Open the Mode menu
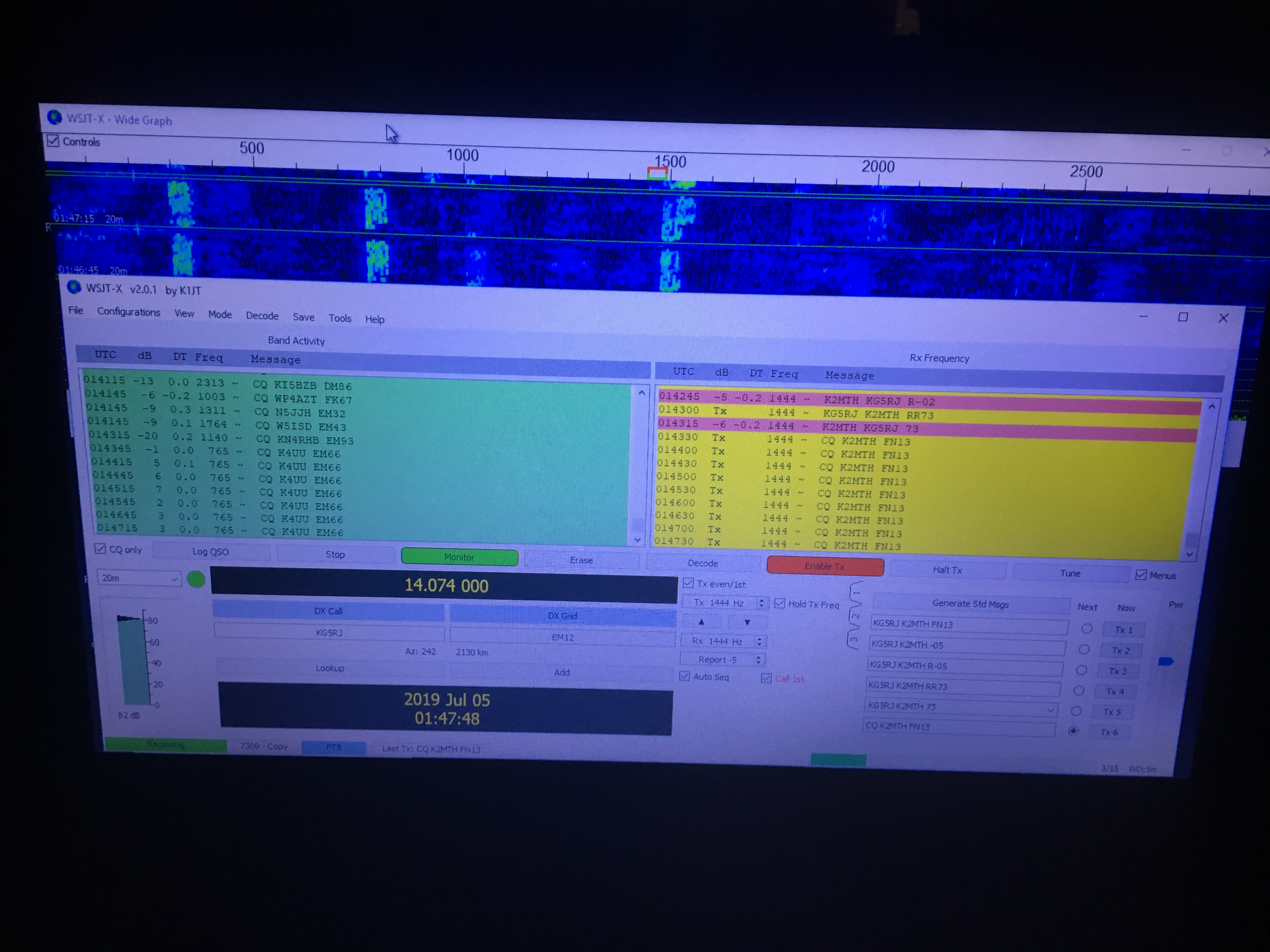The height and width of the screenshot is (952, 1270). coord(219,314)
